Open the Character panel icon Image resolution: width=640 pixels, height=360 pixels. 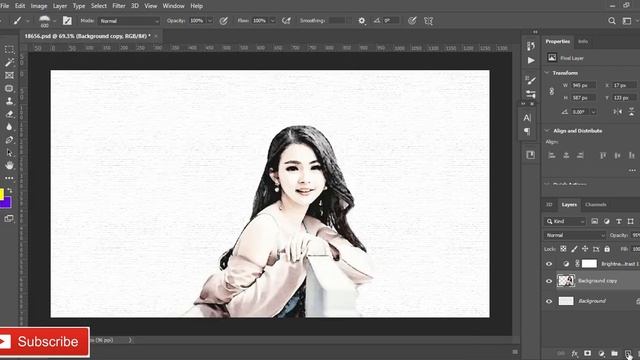[x=527, y=118]
